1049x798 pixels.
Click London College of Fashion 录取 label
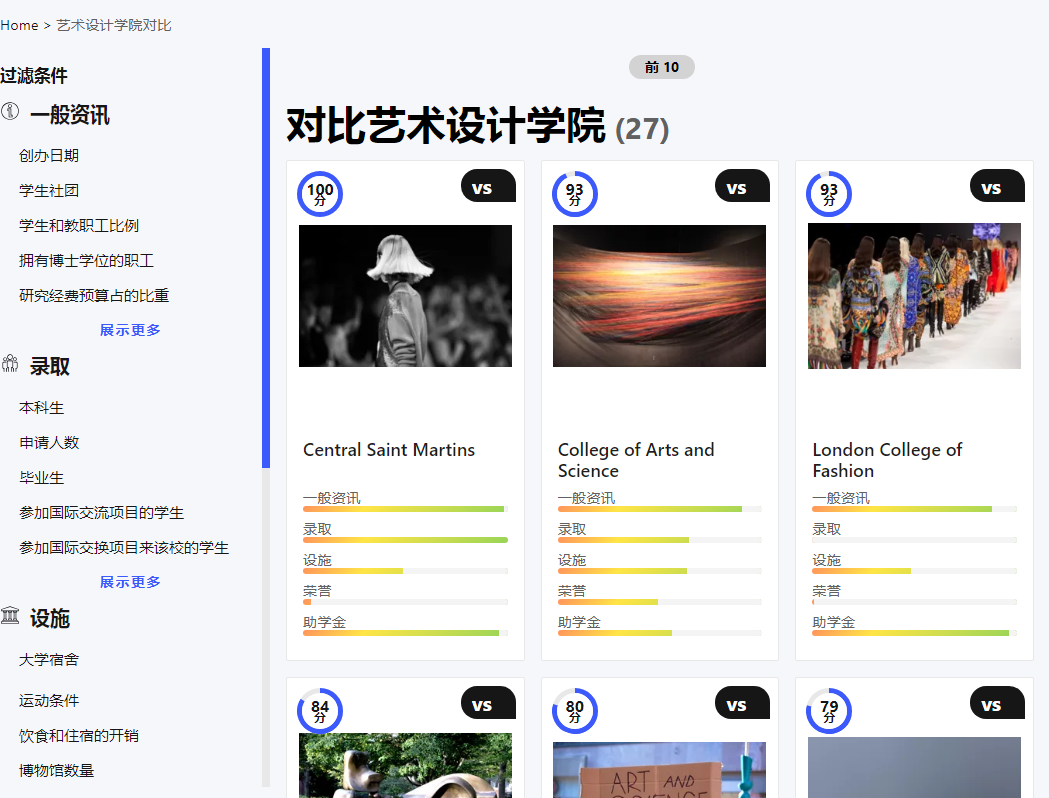click(826, 529)
